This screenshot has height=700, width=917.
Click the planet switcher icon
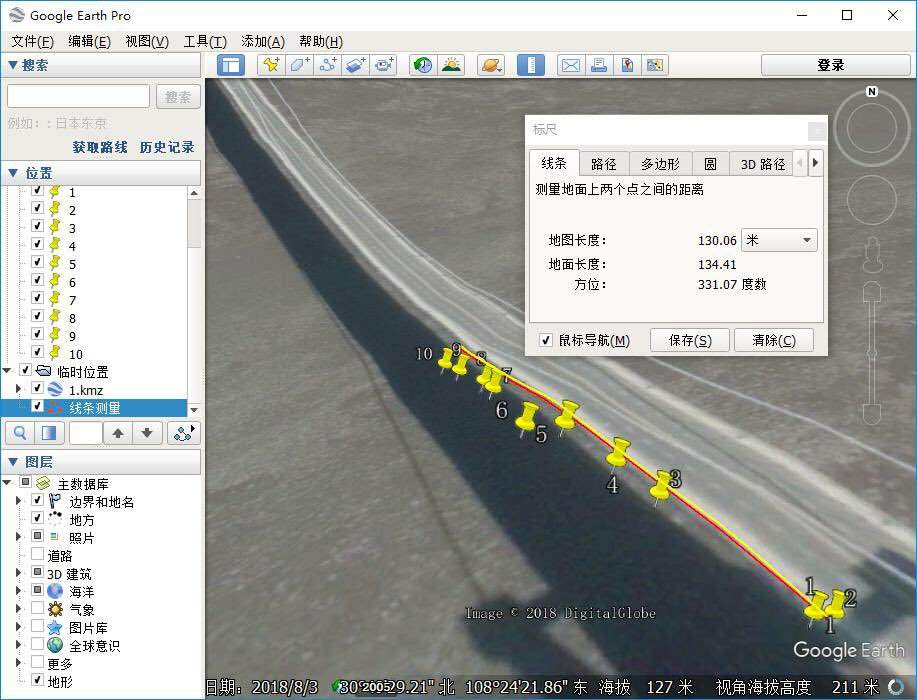491,65
